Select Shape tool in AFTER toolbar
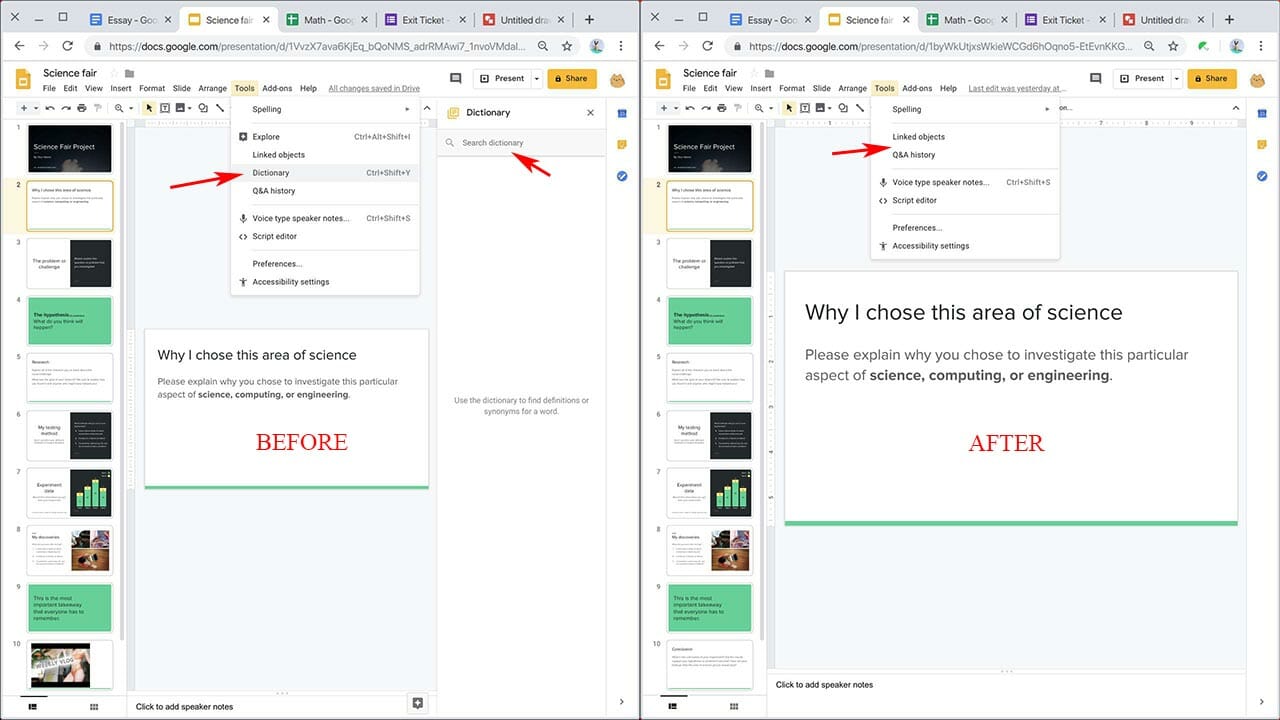 coord(843,108)
